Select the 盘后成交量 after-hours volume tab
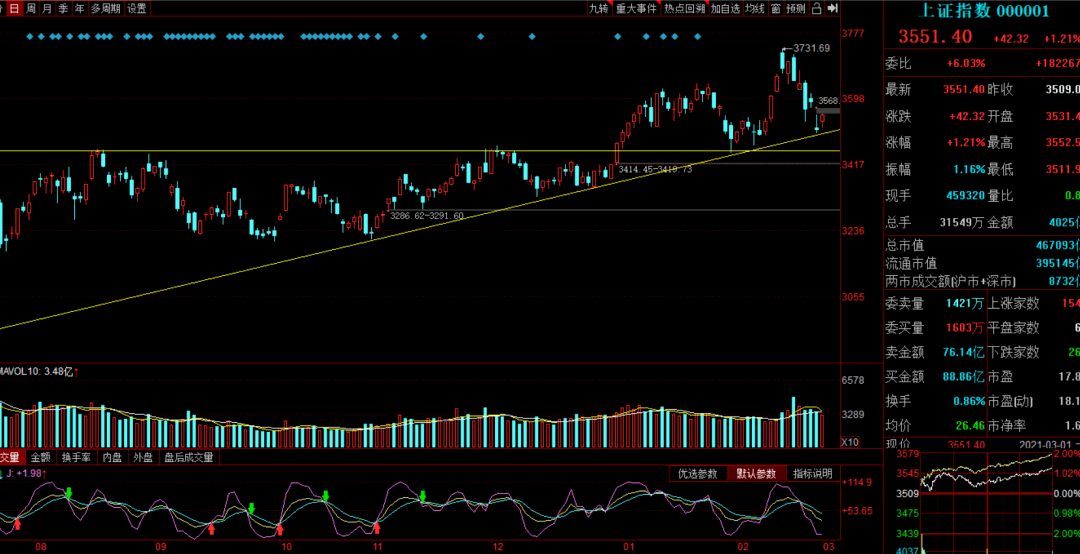 pos(188,456)
